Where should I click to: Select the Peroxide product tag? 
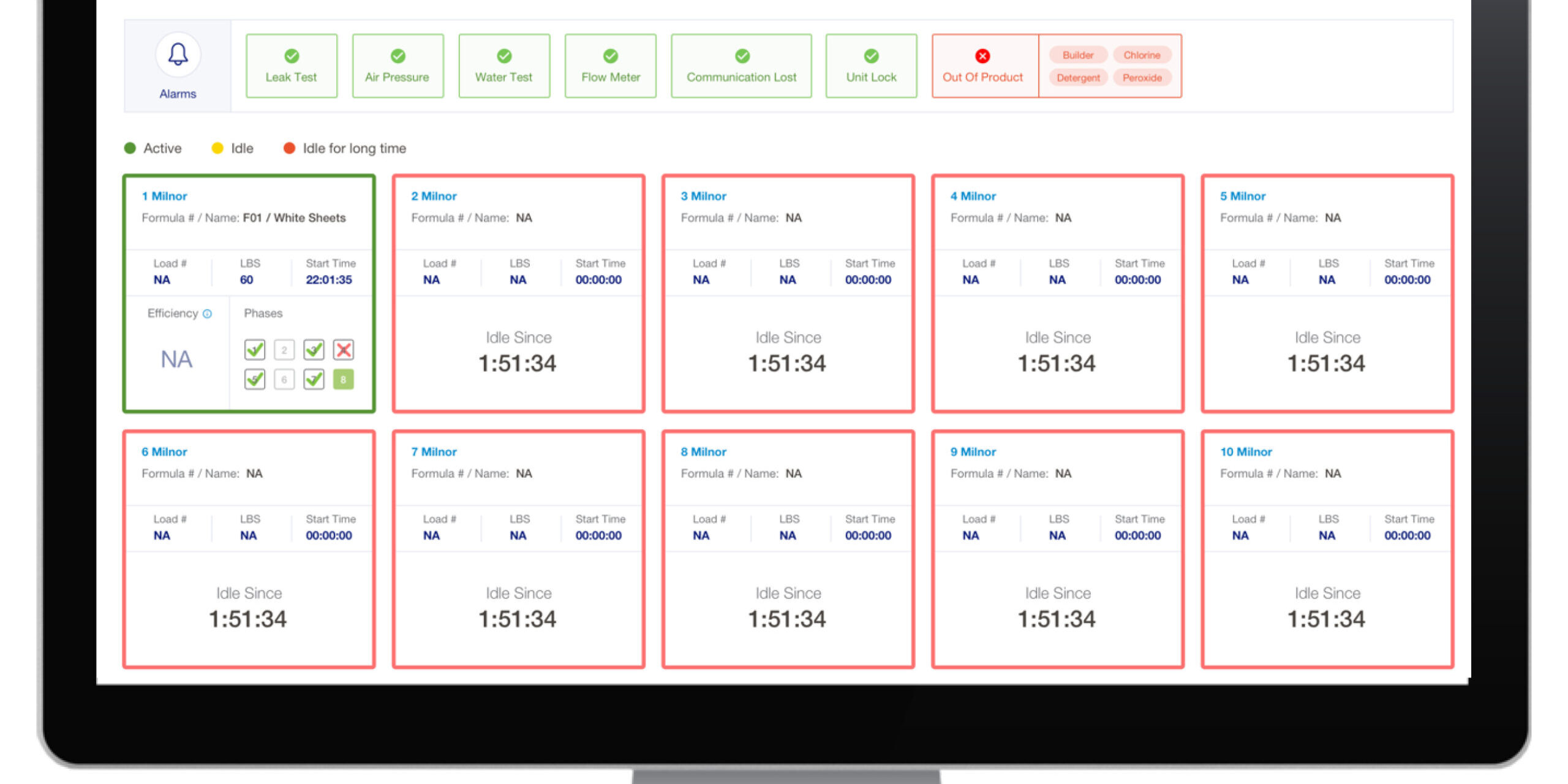click(x=1142, y=78)
